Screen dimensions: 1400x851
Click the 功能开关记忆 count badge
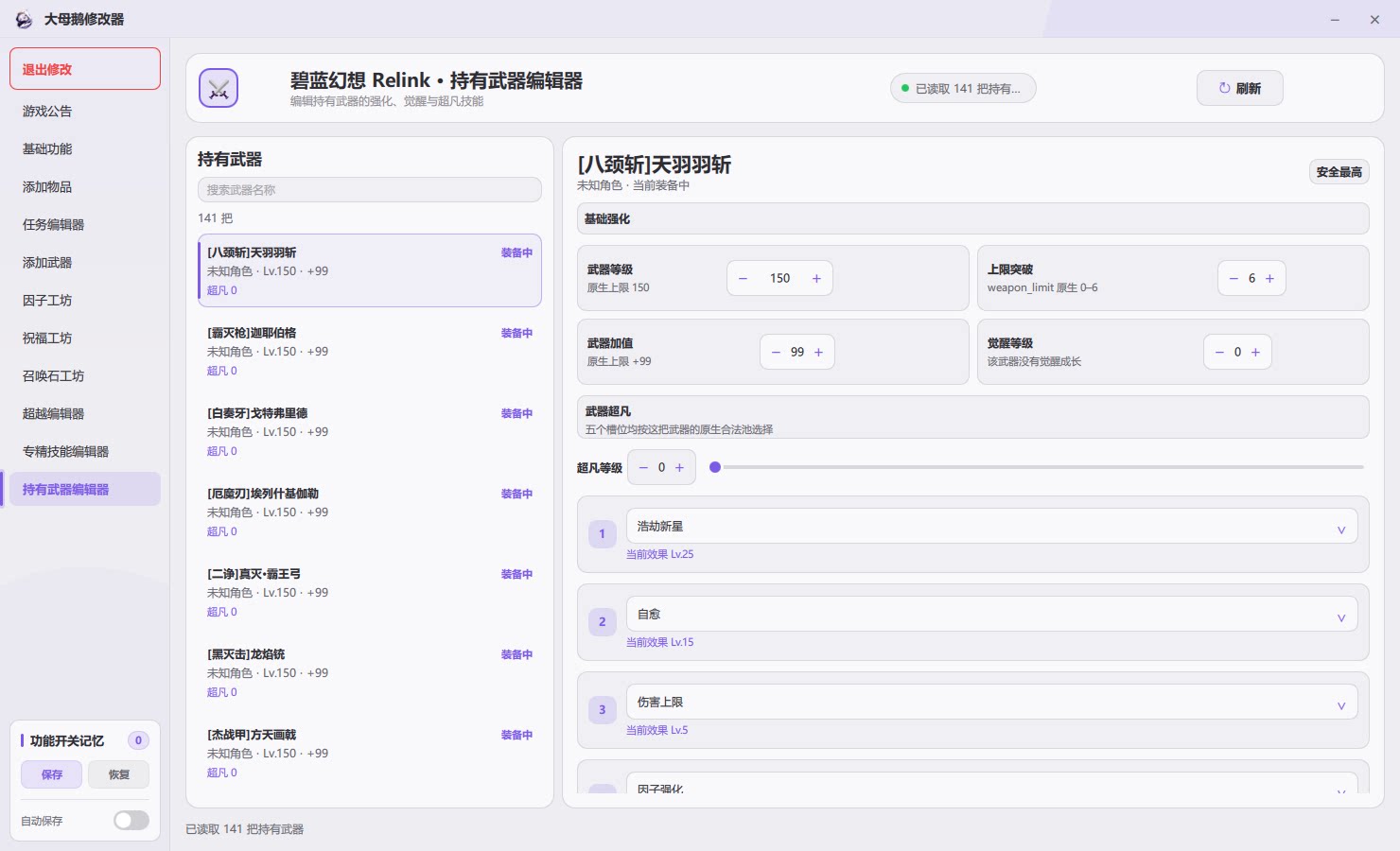click(138, 740)
